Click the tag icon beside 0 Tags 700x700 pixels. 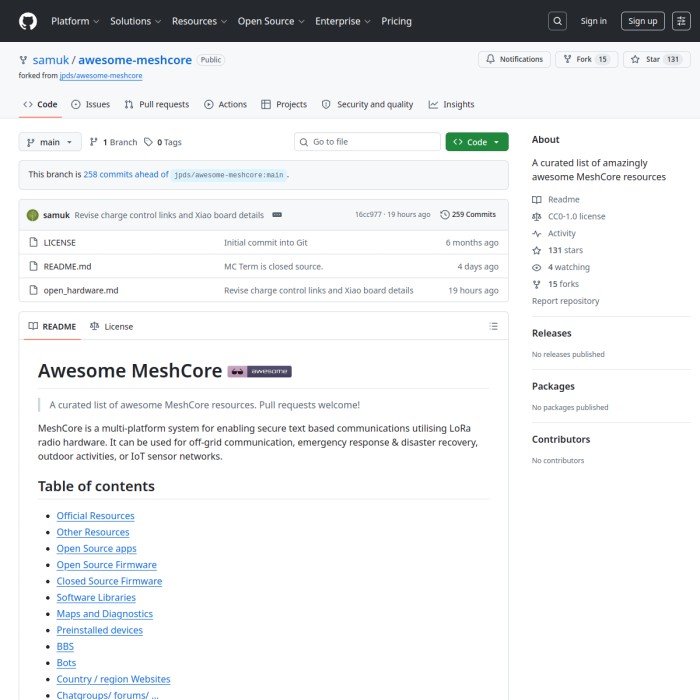148,142
